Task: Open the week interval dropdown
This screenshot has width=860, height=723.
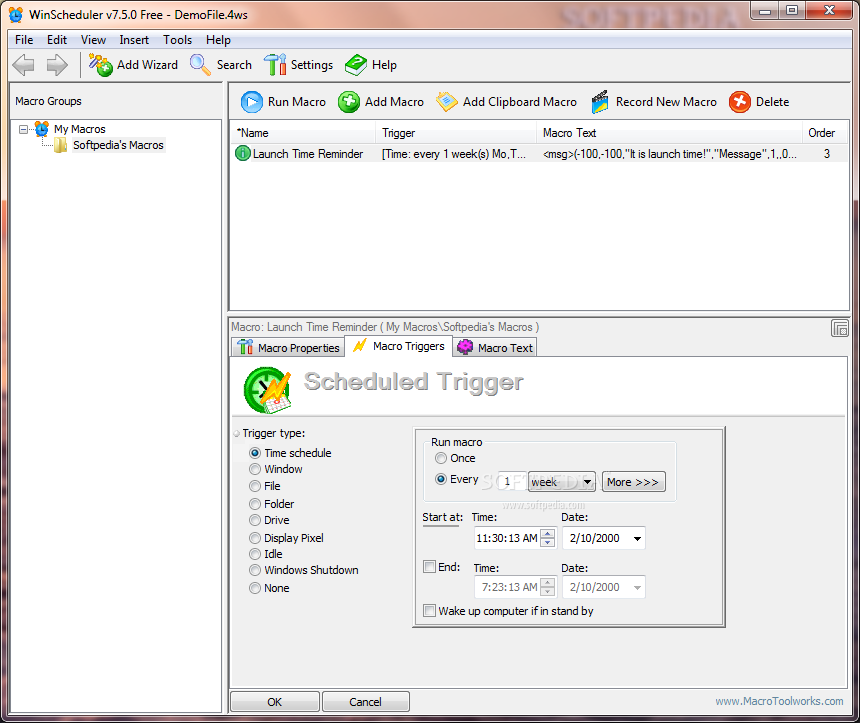Action: click(587, 482)
